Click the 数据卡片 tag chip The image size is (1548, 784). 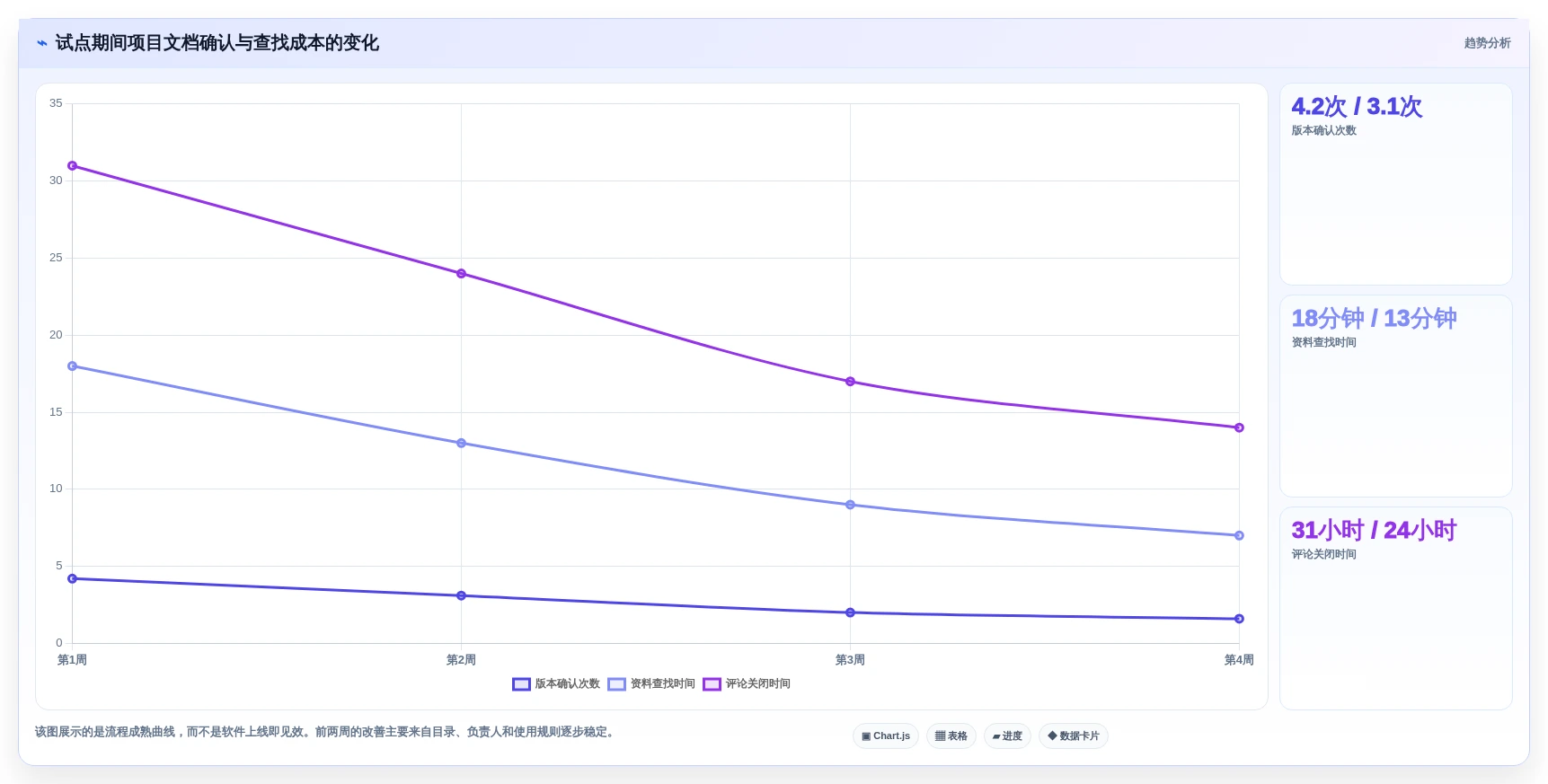click(x=1073, y=736)
